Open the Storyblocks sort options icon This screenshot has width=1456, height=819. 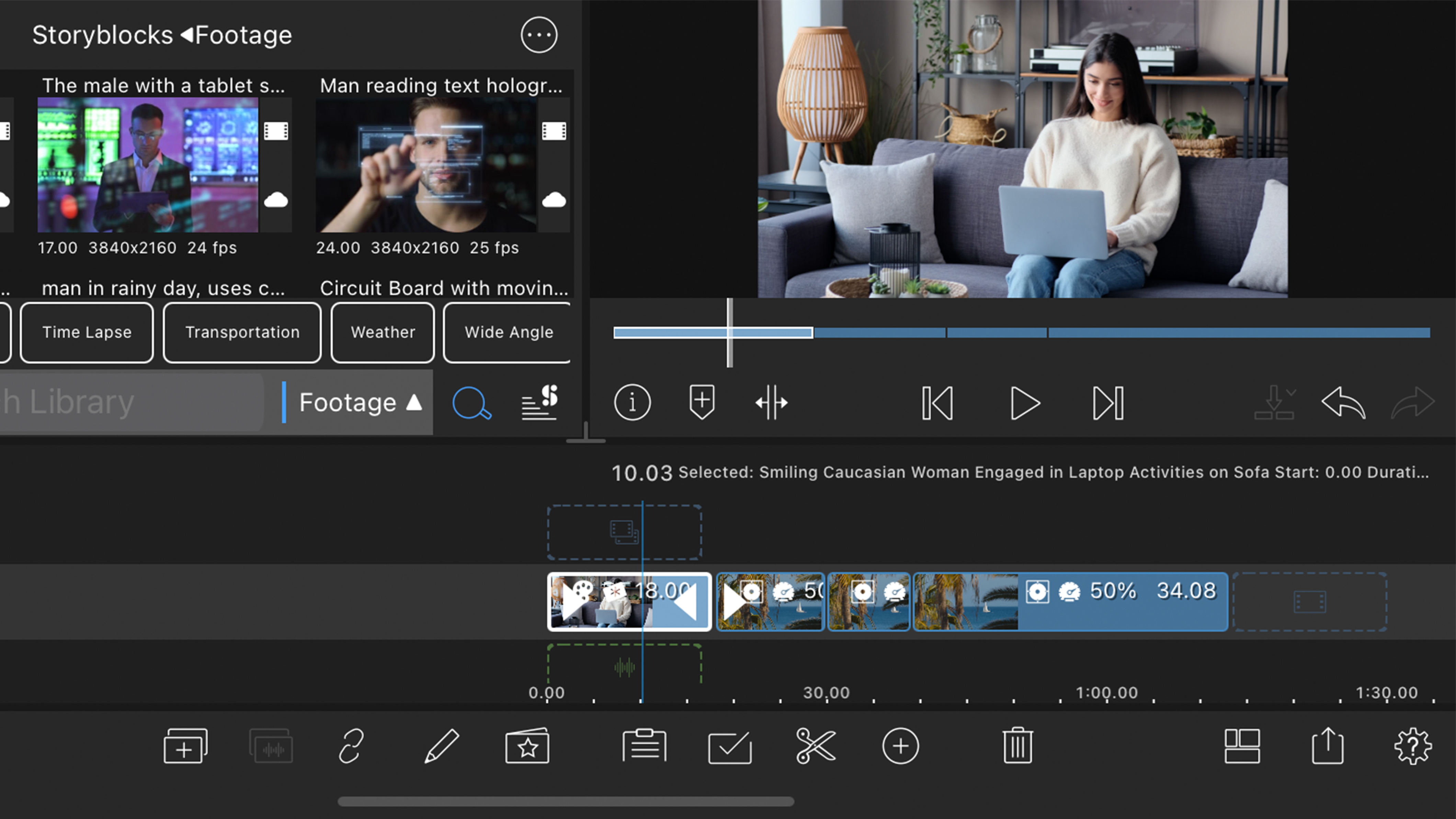[539, 402]
